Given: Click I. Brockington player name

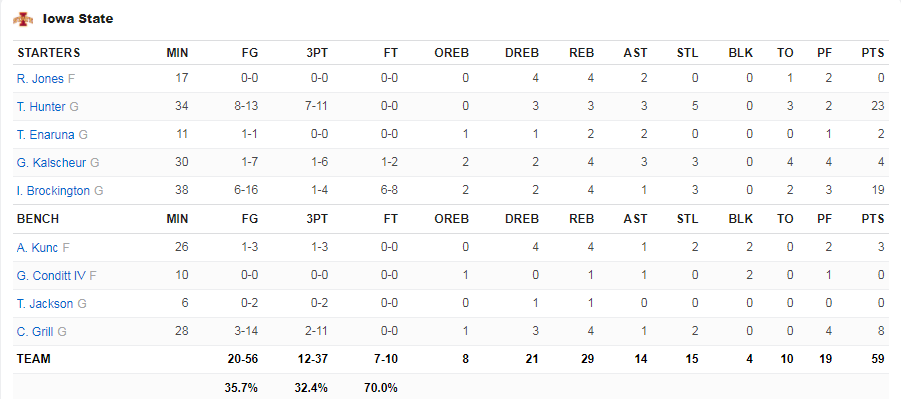Looking at the screenshot, I should (53, 191).
